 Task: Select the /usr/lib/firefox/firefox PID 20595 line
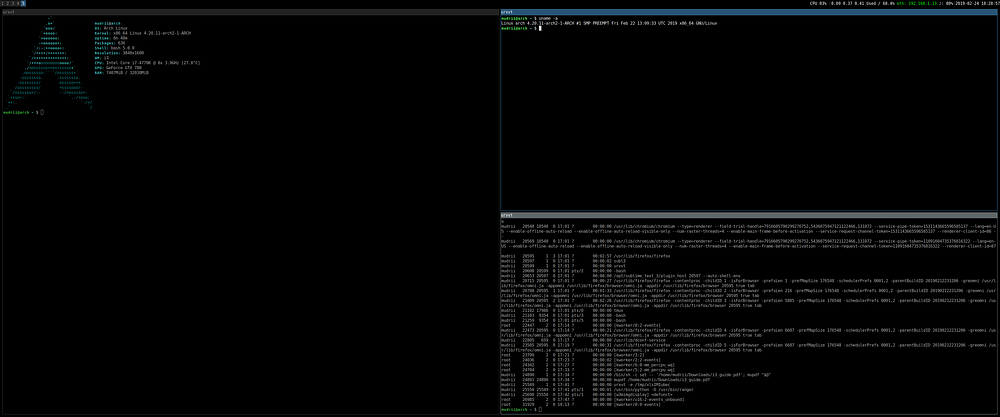pos(586,256)
